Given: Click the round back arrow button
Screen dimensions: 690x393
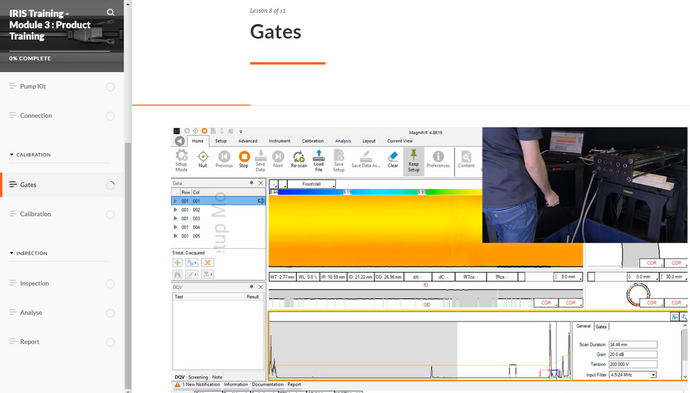Looking at the screenshot, I should (x=180, y=141).
